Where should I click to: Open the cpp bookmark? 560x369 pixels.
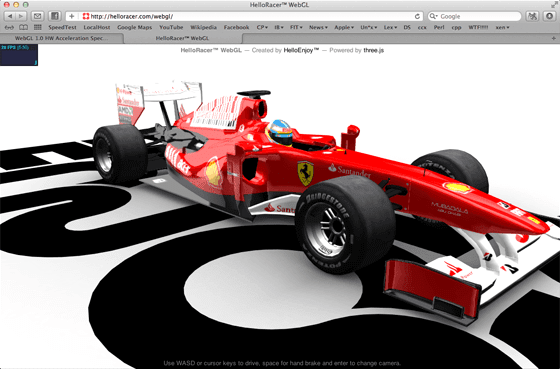(456, 28)
